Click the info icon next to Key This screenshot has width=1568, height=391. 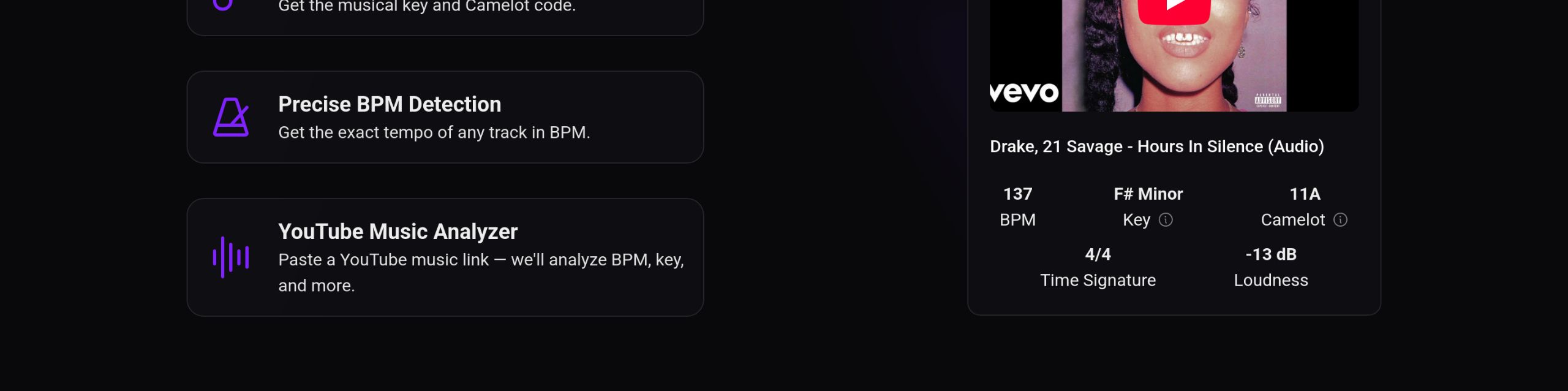pos(1166,220)
